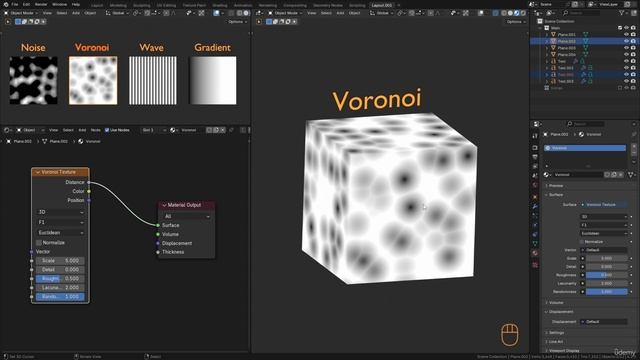Switch to the Layout.003 workspace tab
640x360 pixels.
tap(382, 5)
